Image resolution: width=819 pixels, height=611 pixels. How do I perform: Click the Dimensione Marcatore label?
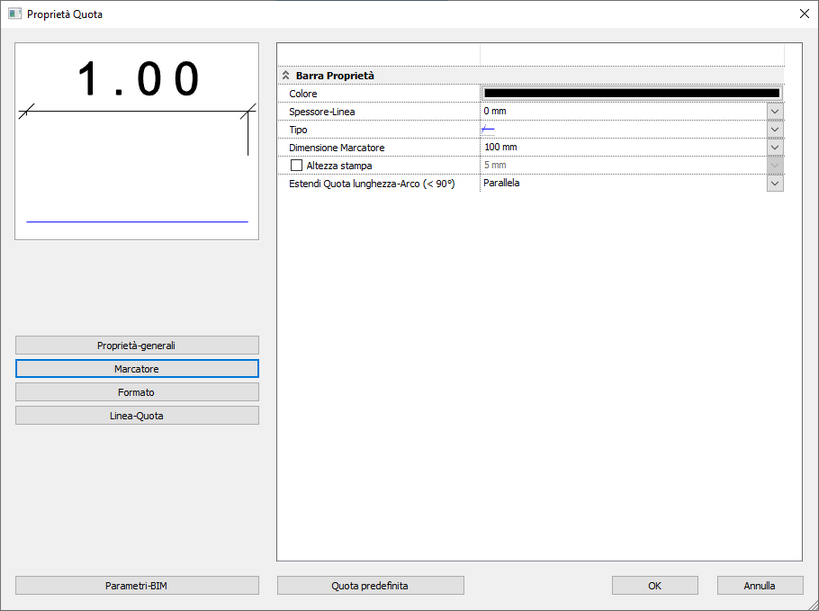pyautogui.click(x=337, y=148)
